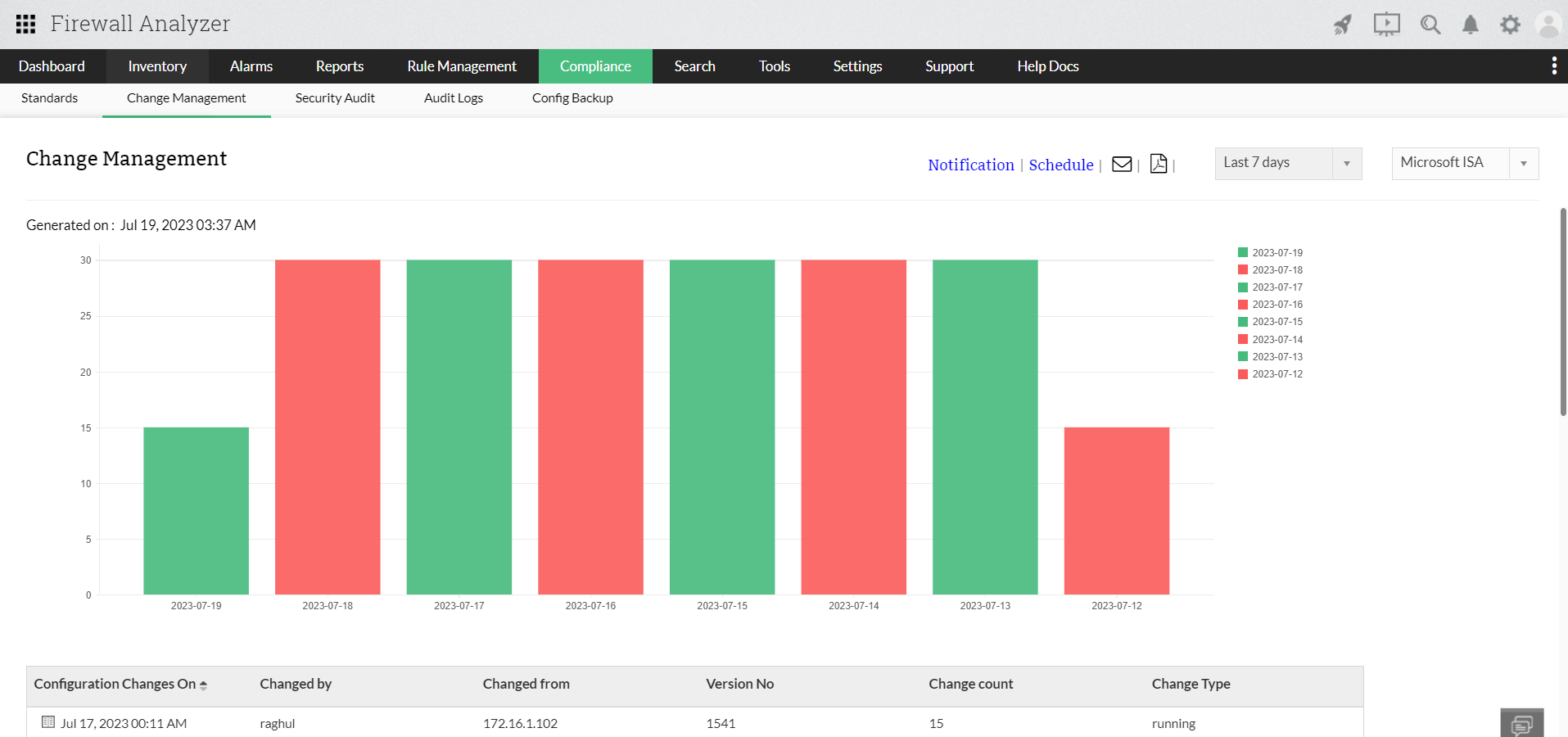Click the green legend swatch for 2023-07-15
The height and width of the screenshot is (737, 1568).
click(1243, 321)
